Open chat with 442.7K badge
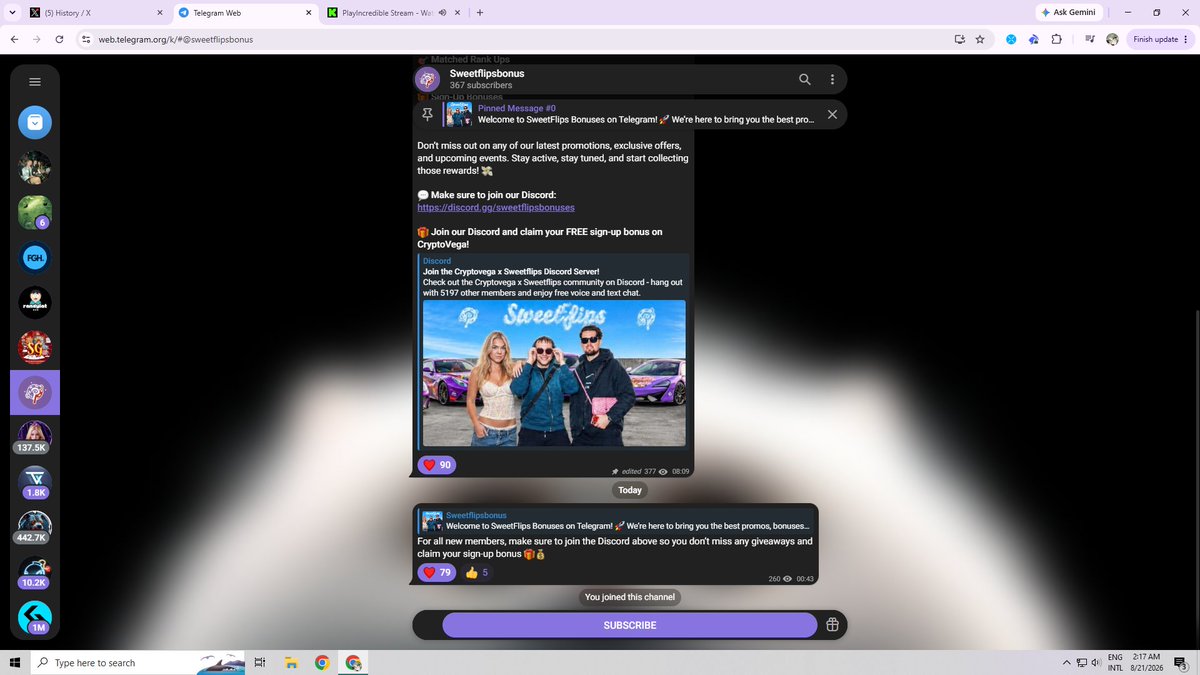 35,528
